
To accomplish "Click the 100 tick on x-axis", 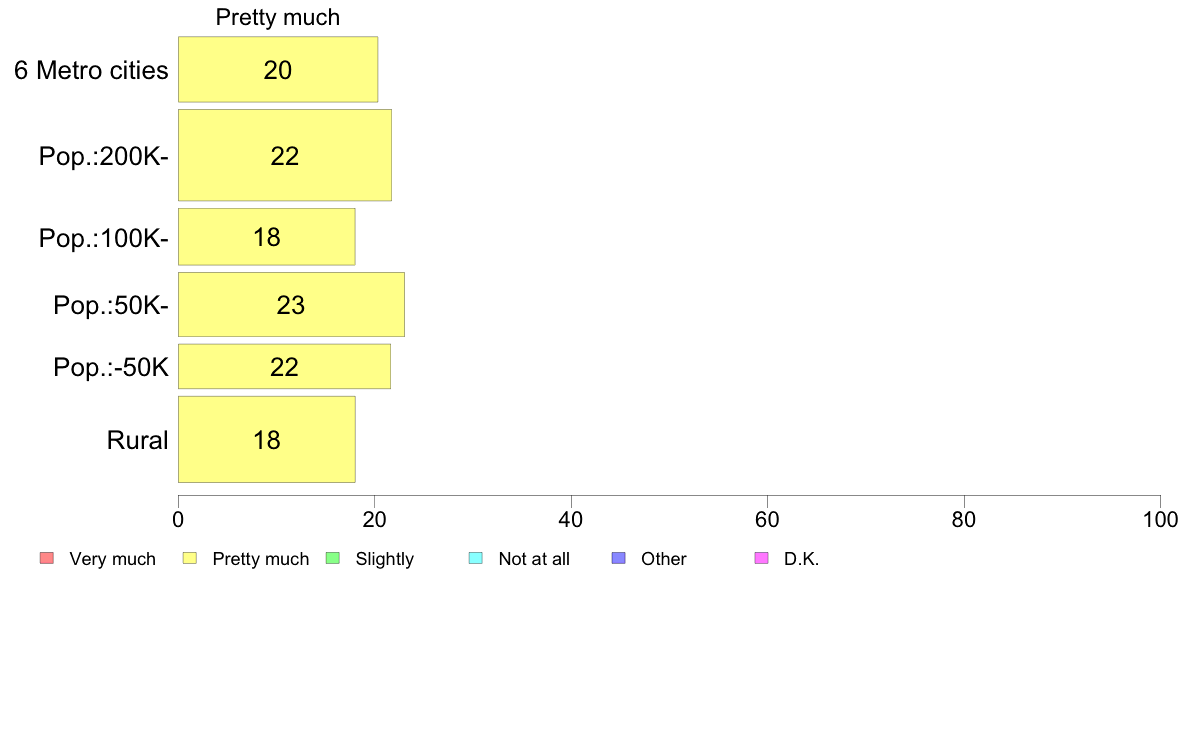I will 1160,519.
